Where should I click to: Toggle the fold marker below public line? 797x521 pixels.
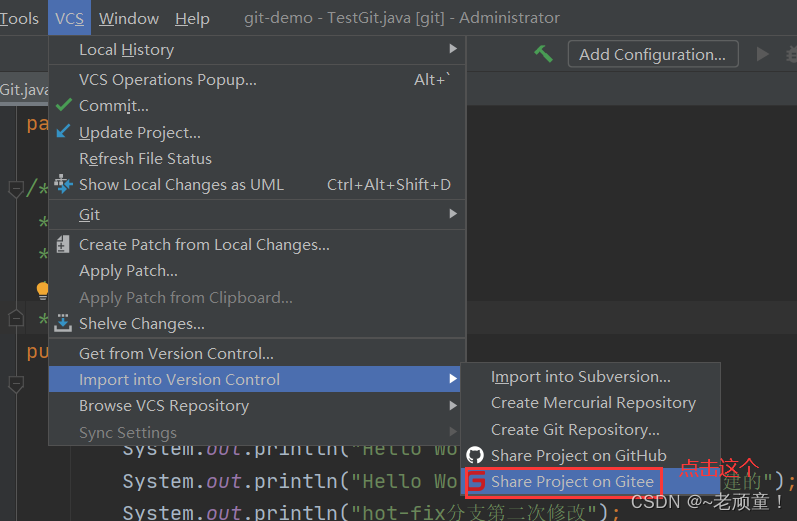pos(16,384)
